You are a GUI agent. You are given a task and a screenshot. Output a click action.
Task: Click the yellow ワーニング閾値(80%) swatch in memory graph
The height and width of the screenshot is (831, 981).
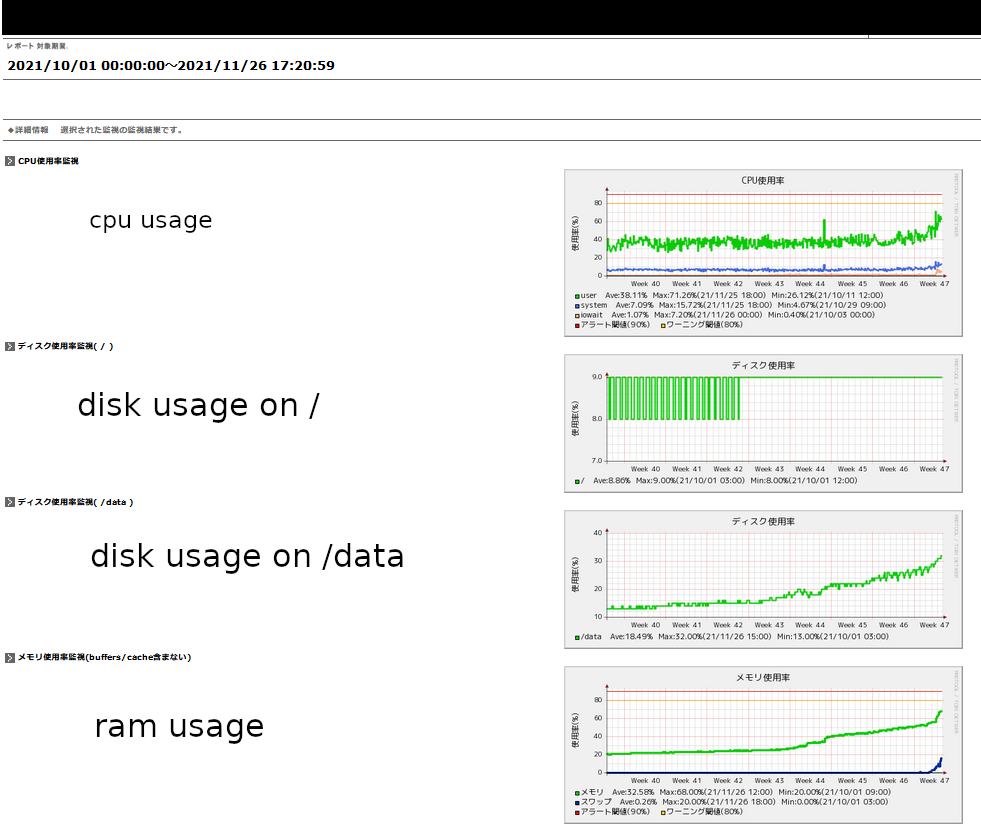point(663,812)
